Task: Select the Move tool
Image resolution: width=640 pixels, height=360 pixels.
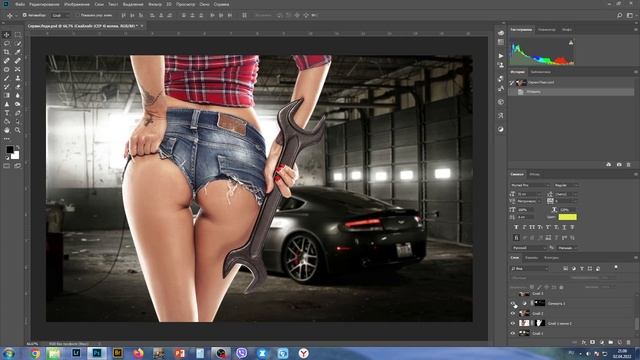Action: tap(7, 35)
